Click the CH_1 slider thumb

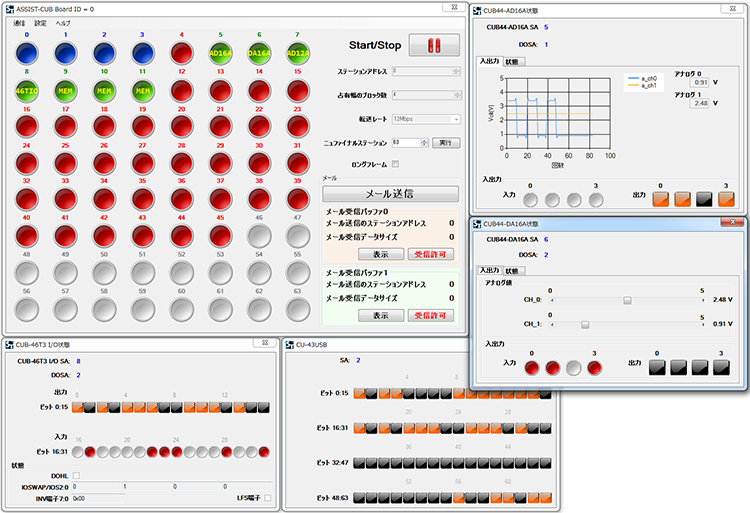click(x=585, y=325)
